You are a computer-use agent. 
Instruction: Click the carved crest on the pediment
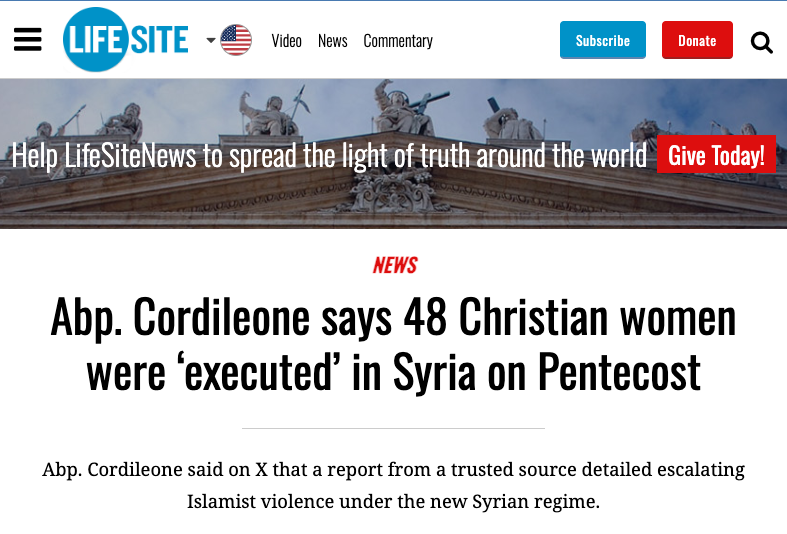[x=392, y=193]
